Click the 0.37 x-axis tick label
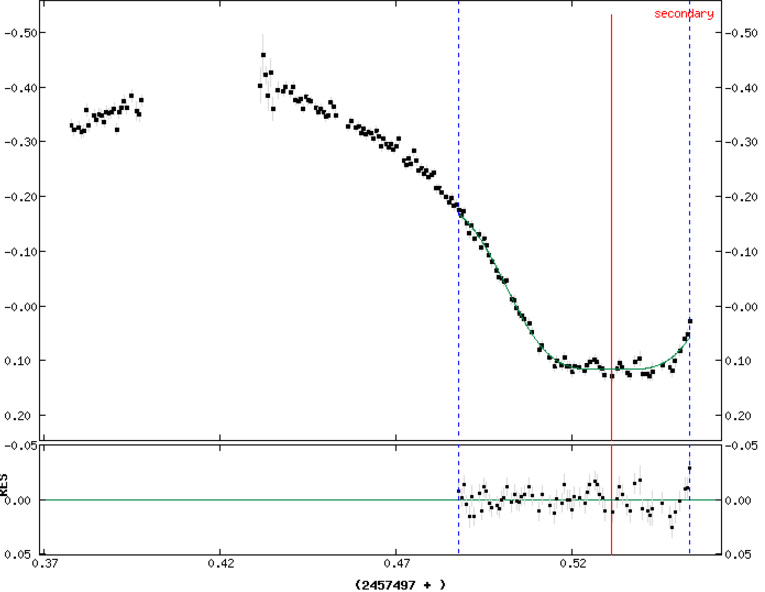765x592 pixels. click(x=45, y=564)
